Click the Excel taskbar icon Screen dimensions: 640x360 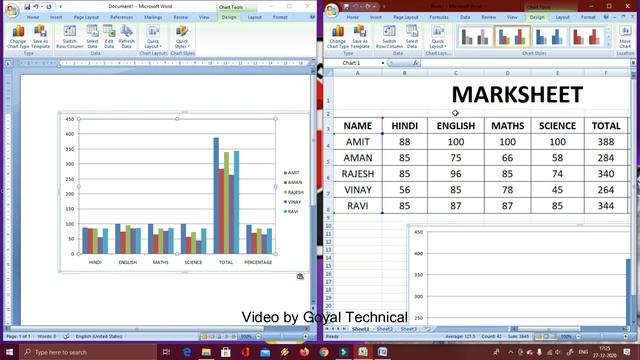[363, 352]
